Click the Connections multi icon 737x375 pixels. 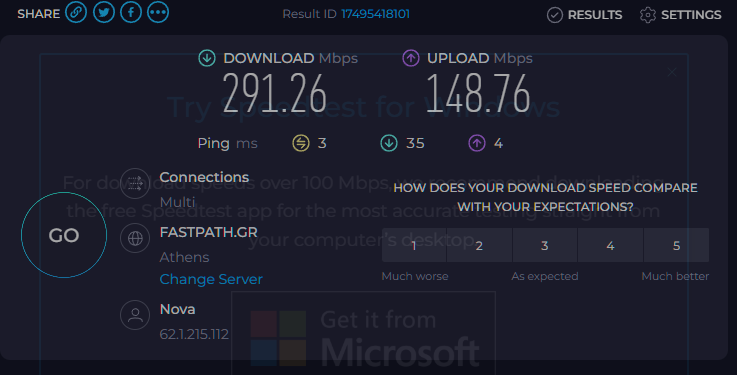point(135,183)
